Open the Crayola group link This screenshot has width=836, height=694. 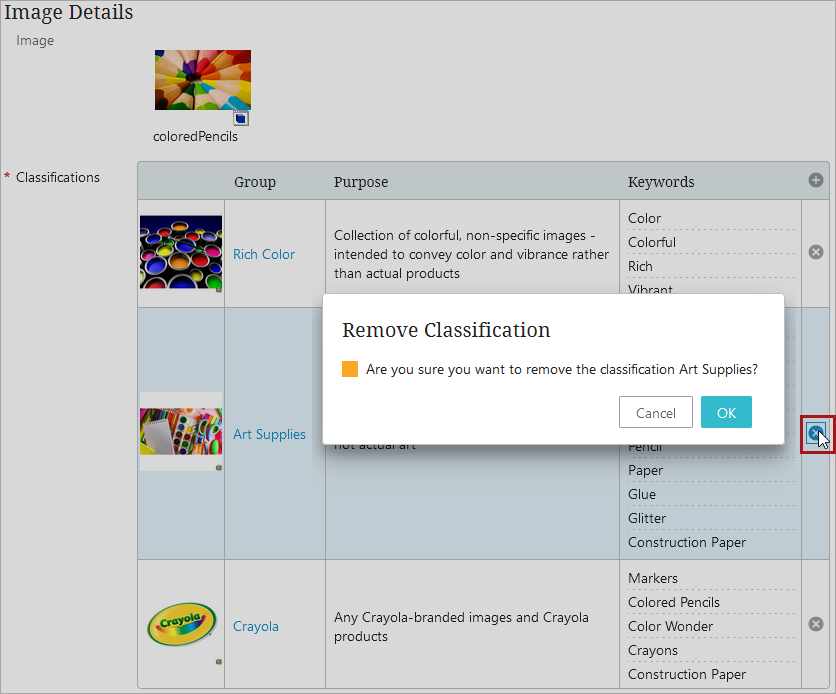(x=256, y=626)
